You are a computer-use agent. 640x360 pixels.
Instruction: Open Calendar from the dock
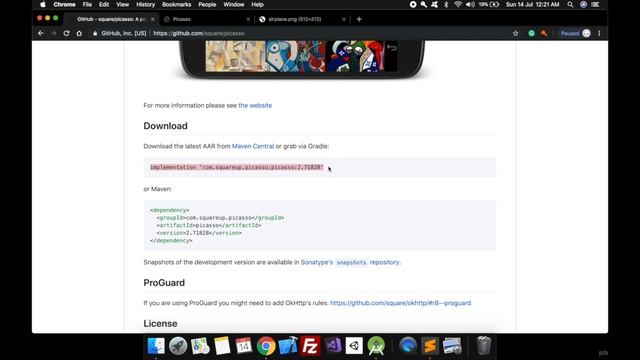click(x=244, y=346)
